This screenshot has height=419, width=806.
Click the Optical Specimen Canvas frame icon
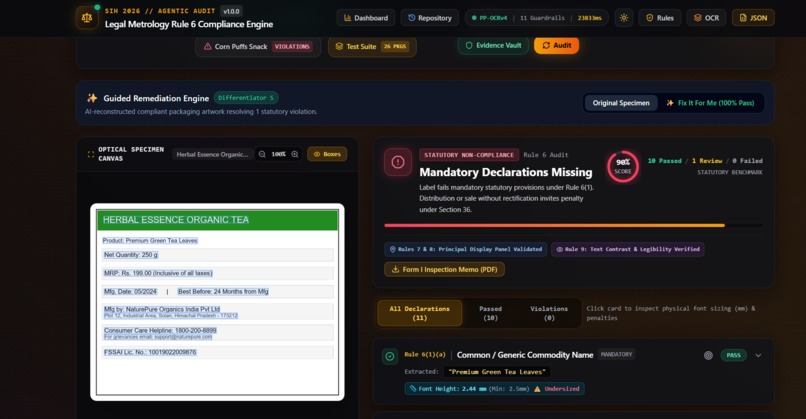tap(90, 154)
